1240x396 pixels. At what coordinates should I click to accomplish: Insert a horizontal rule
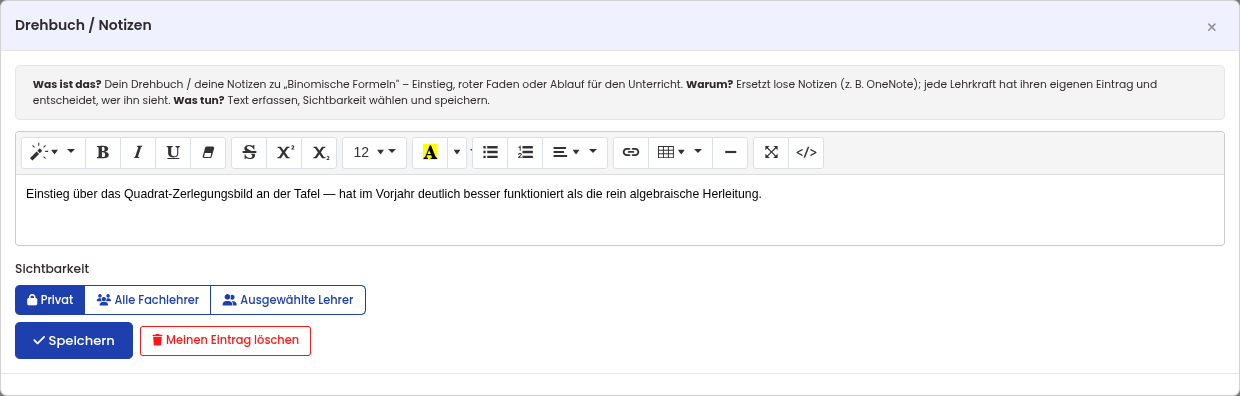click(x=730, y=152)
